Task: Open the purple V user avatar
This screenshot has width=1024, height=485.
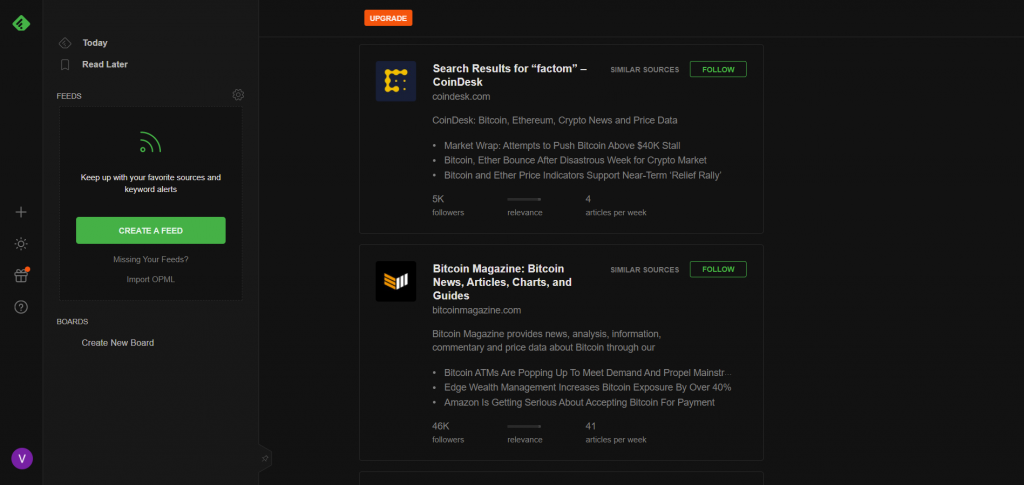Action: coord(22,458)
